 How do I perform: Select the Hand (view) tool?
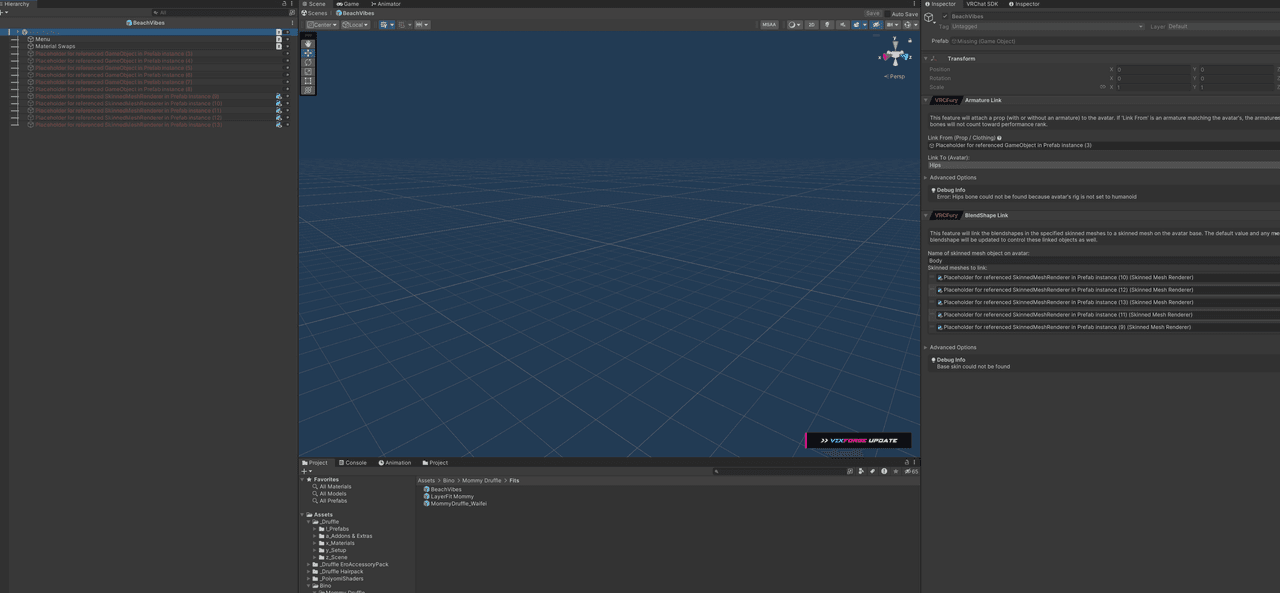click(x=308, y=44)
